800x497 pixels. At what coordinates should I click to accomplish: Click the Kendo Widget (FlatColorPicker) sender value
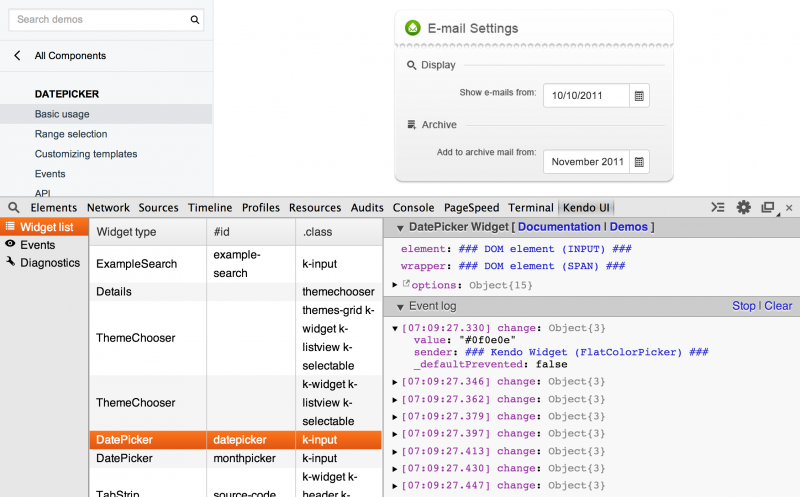587,352
